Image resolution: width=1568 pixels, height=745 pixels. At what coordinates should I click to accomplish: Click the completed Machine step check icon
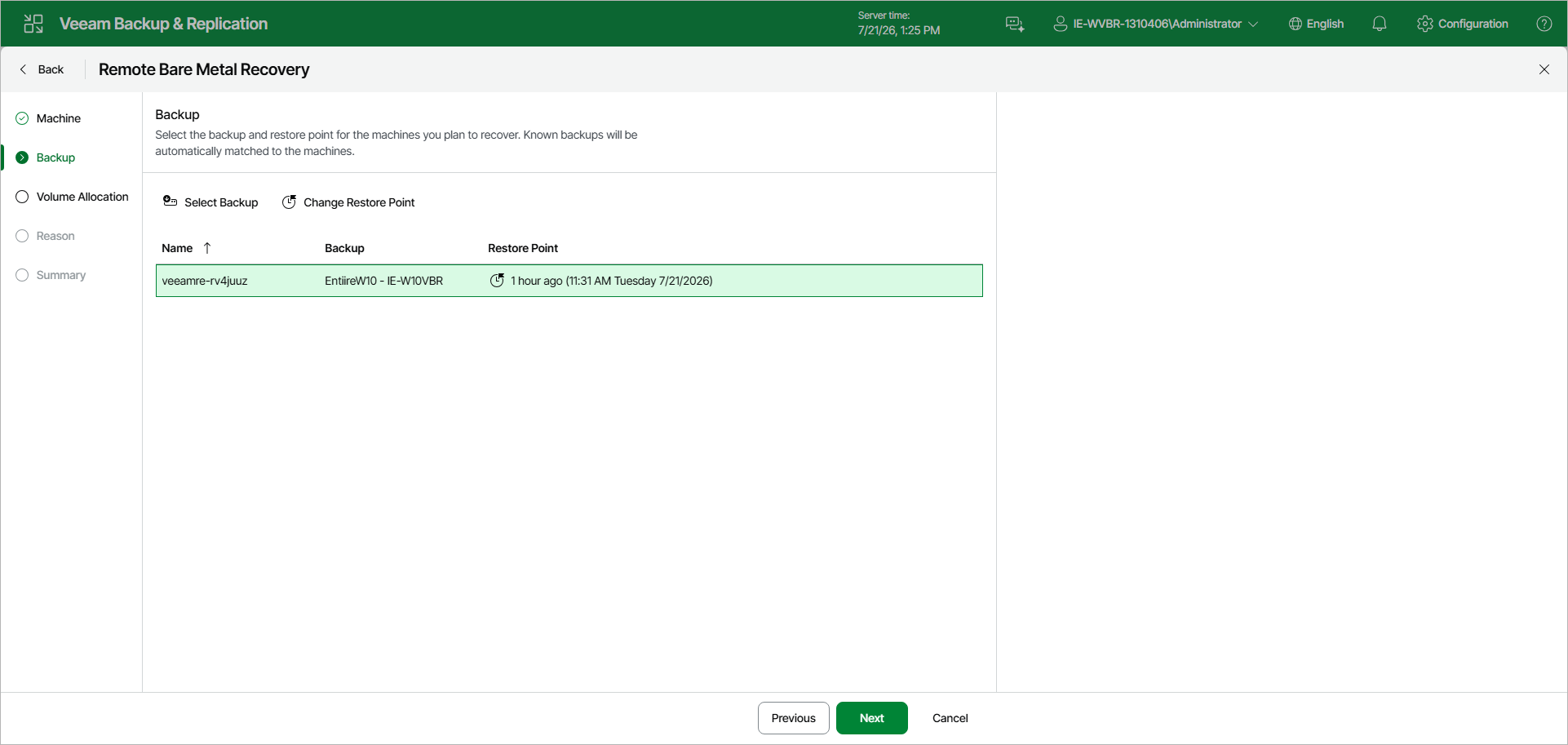tap(22, 118)
